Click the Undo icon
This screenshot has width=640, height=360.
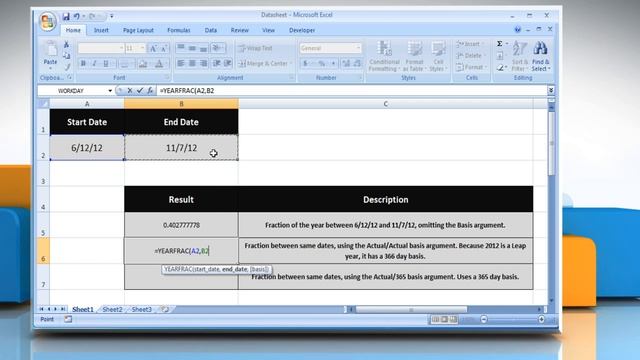coord(76,16)
